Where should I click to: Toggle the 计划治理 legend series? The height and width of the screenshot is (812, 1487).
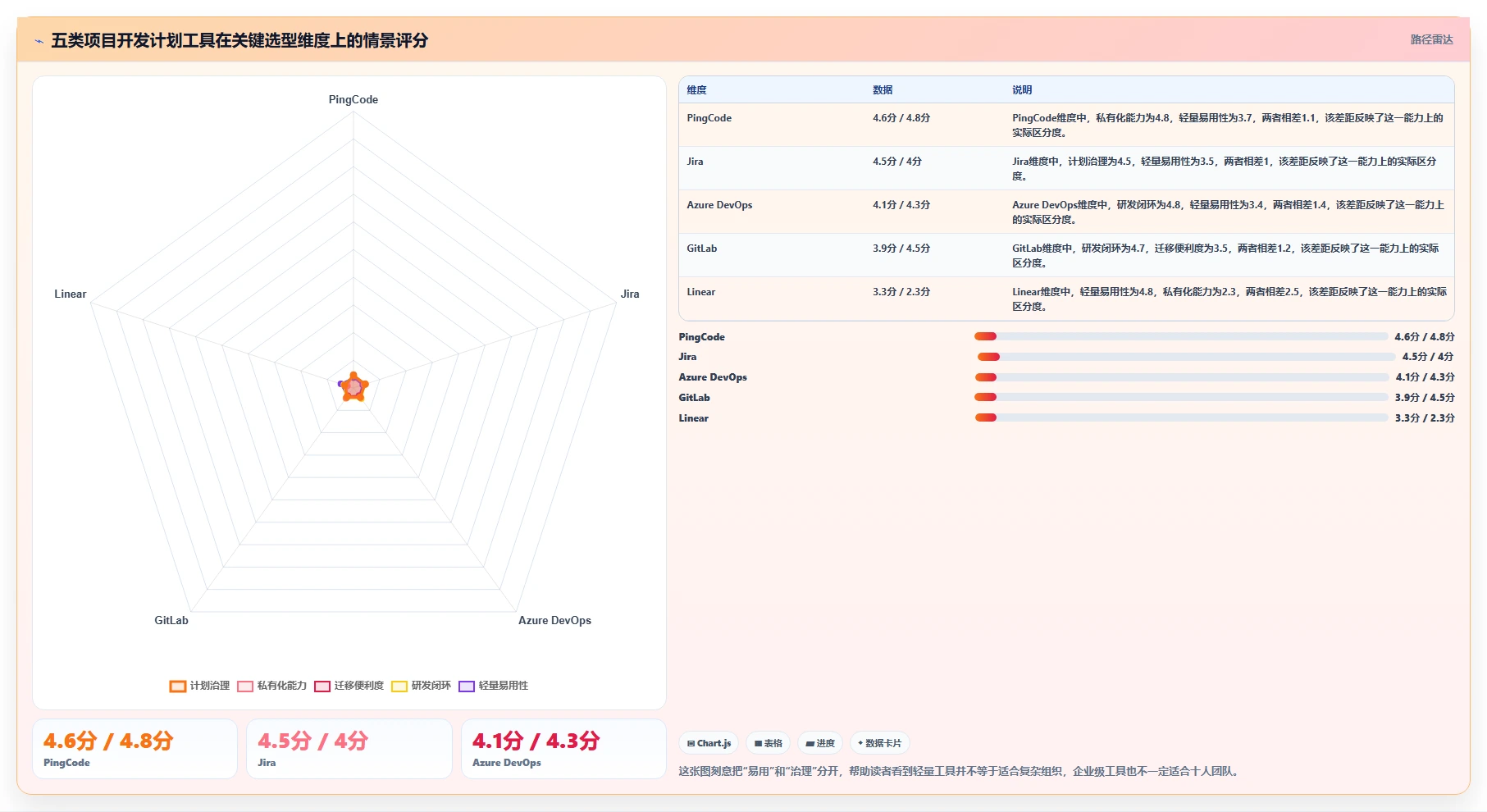coord(199,686)
